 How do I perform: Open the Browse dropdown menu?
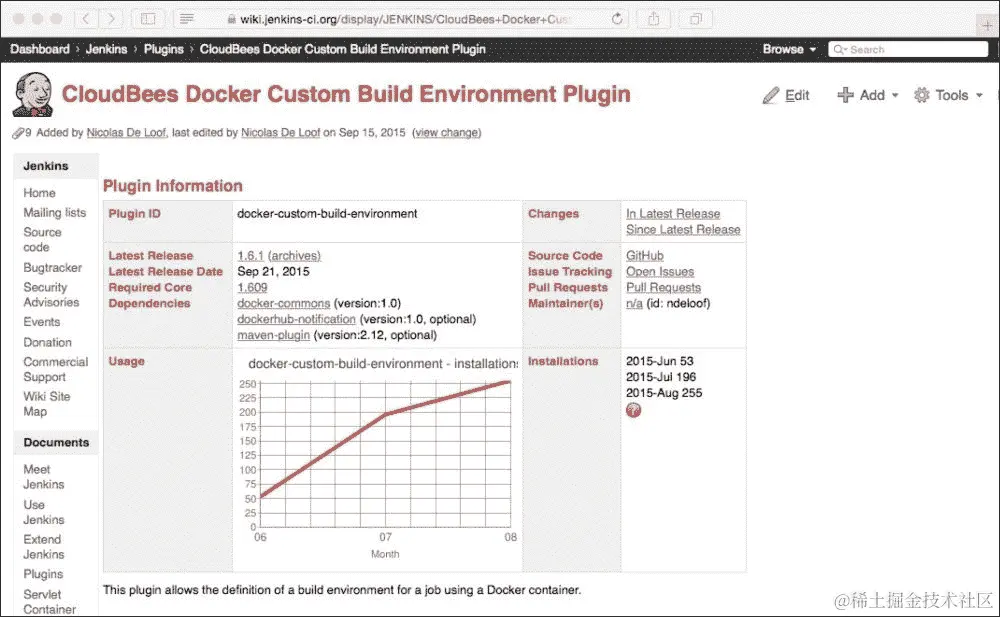[789, 49]
